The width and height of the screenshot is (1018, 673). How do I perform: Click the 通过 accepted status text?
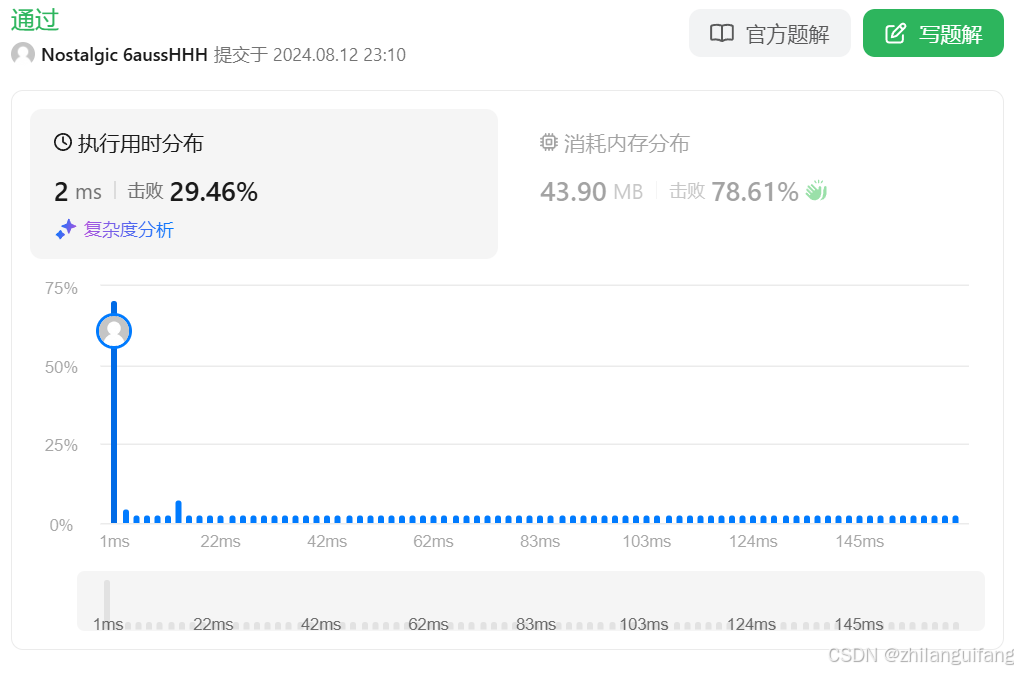point(35,19)
